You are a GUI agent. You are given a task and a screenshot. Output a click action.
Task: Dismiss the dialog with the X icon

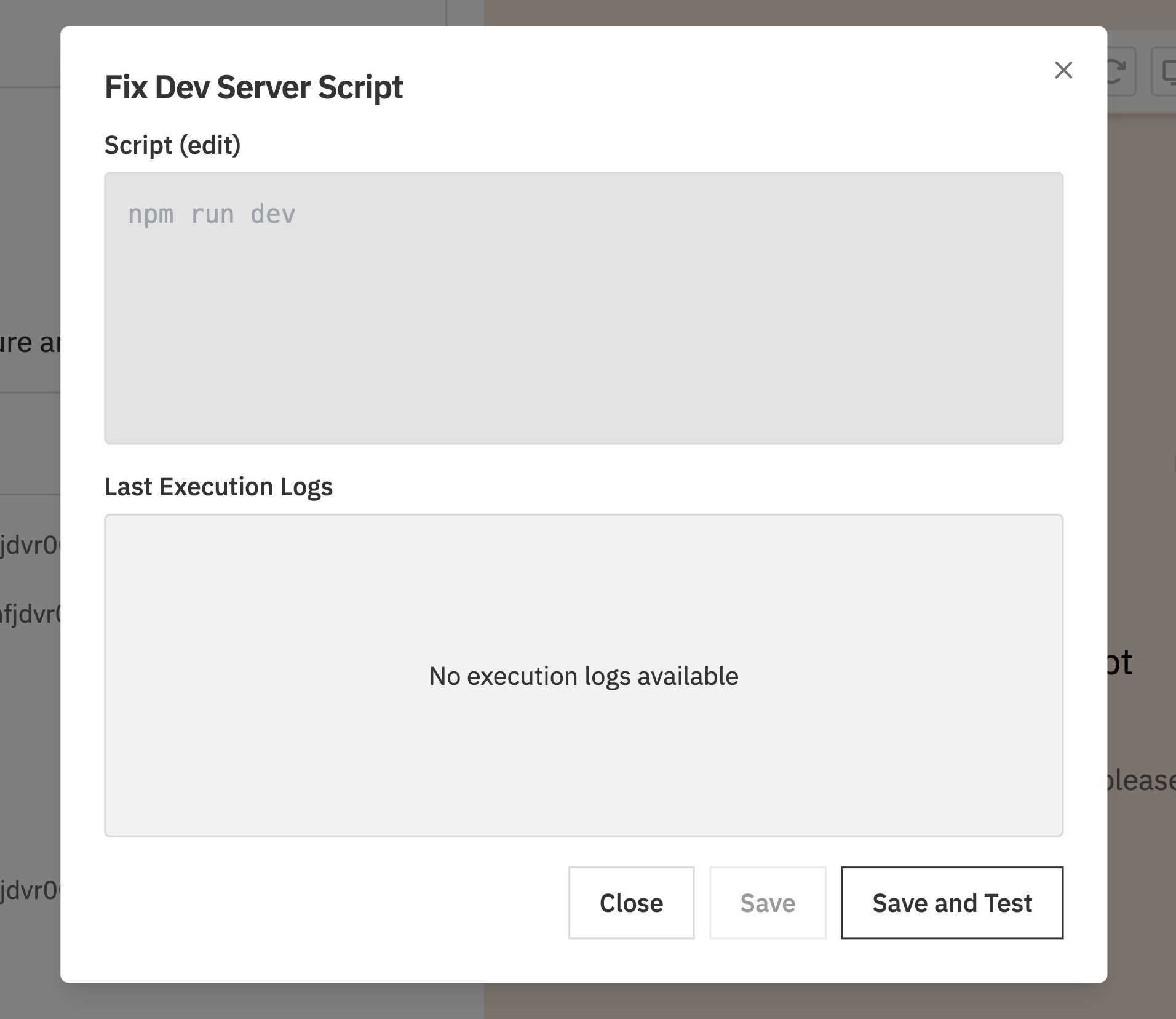point(1063,70)
